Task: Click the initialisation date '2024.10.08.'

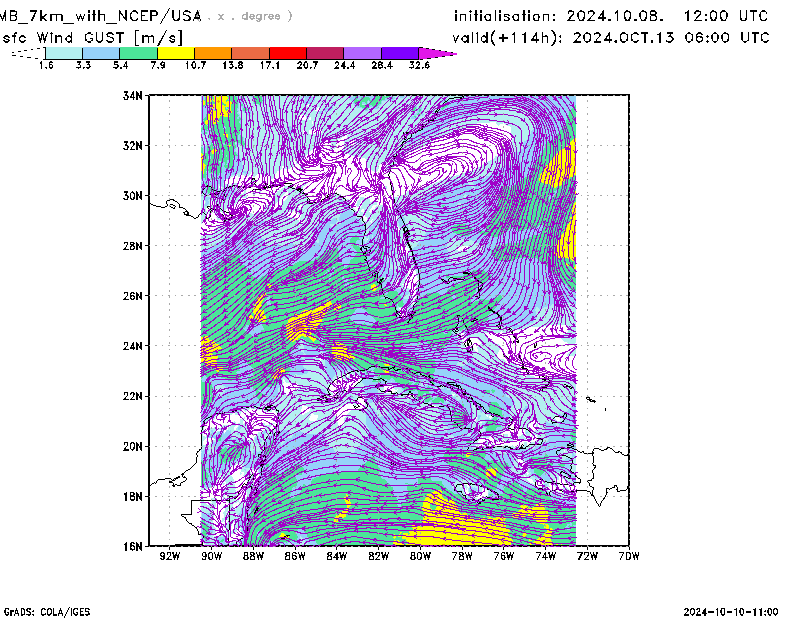Action: [x=615, y=16]
